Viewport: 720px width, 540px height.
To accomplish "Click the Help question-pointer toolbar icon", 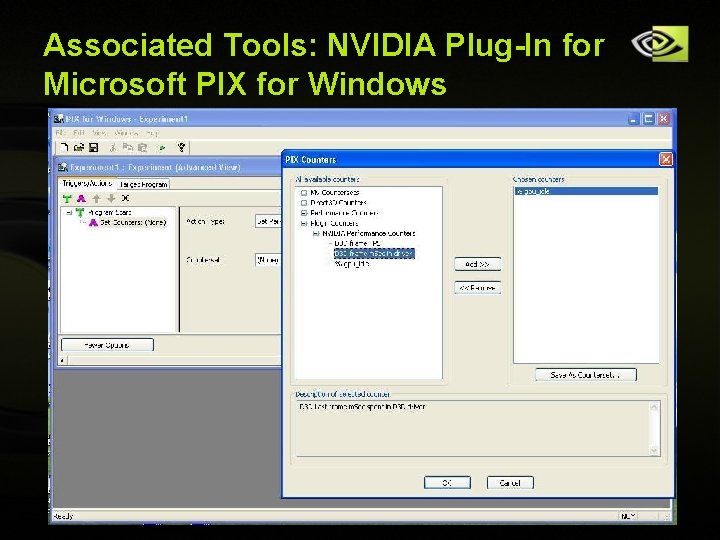I will pyautogui.click(x=181, y=147).
